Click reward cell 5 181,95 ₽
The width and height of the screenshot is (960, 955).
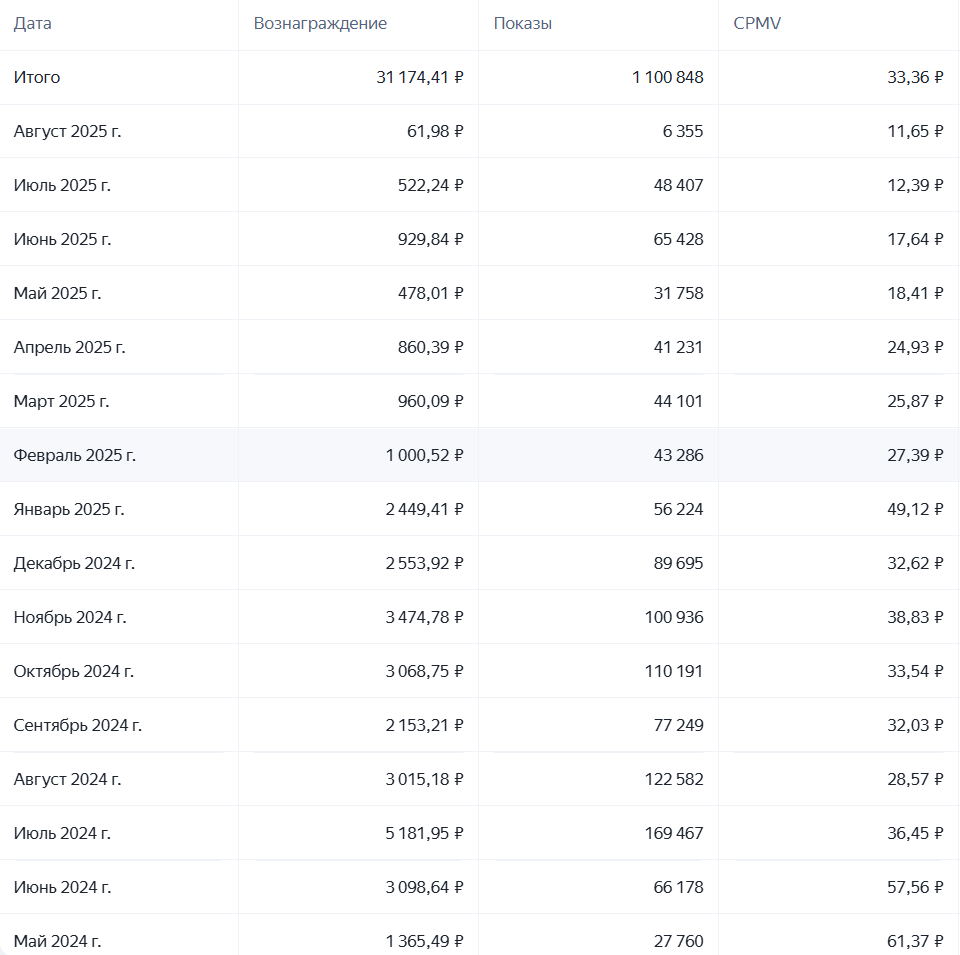424,834
